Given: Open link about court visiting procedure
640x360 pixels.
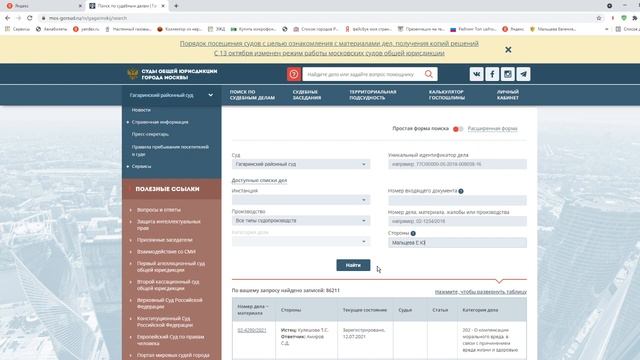Looking at the screenshot, I should (329, 44).
